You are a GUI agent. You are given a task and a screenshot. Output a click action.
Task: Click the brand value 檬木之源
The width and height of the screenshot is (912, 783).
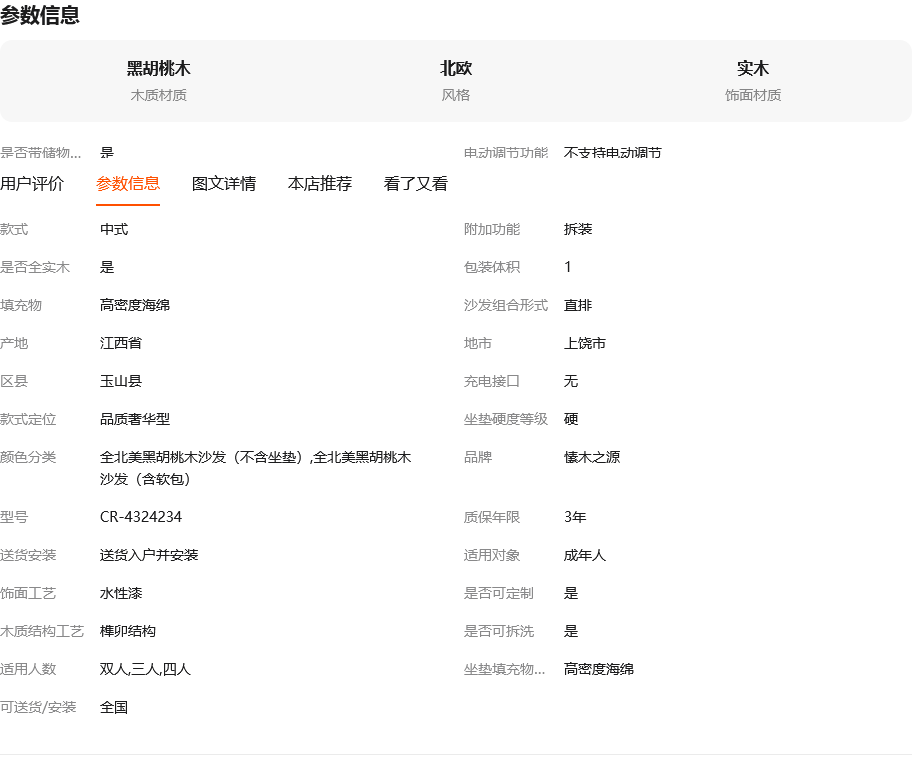point(592,457)
